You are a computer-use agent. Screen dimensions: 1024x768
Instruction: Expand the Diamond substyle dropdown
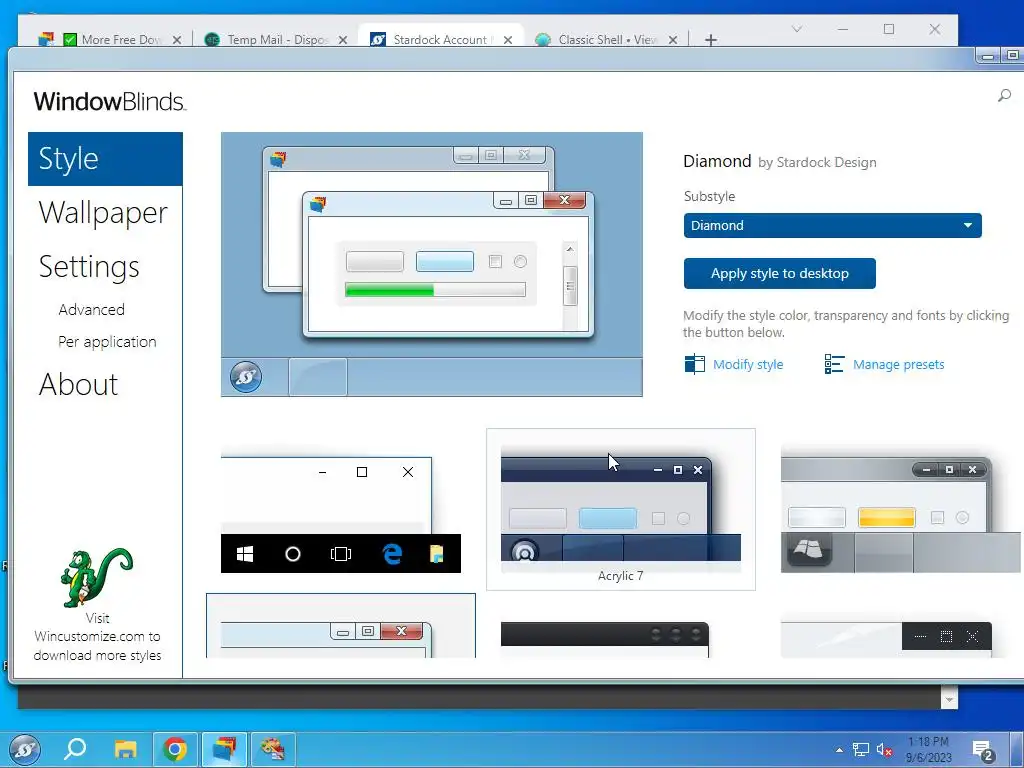pos(832,225)
